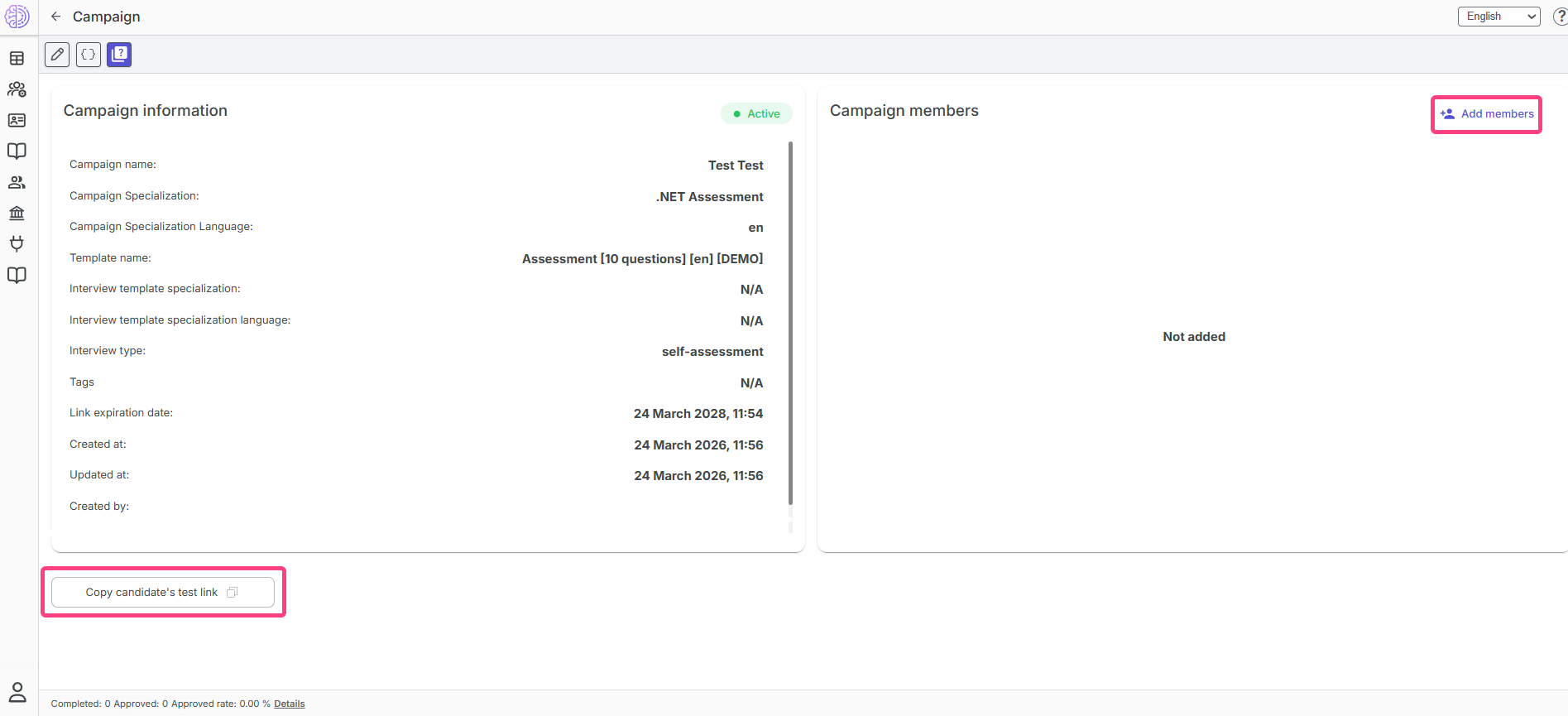Select the purple question cards icon
This screenshot has height=716, width=1568.
[119, 55]
